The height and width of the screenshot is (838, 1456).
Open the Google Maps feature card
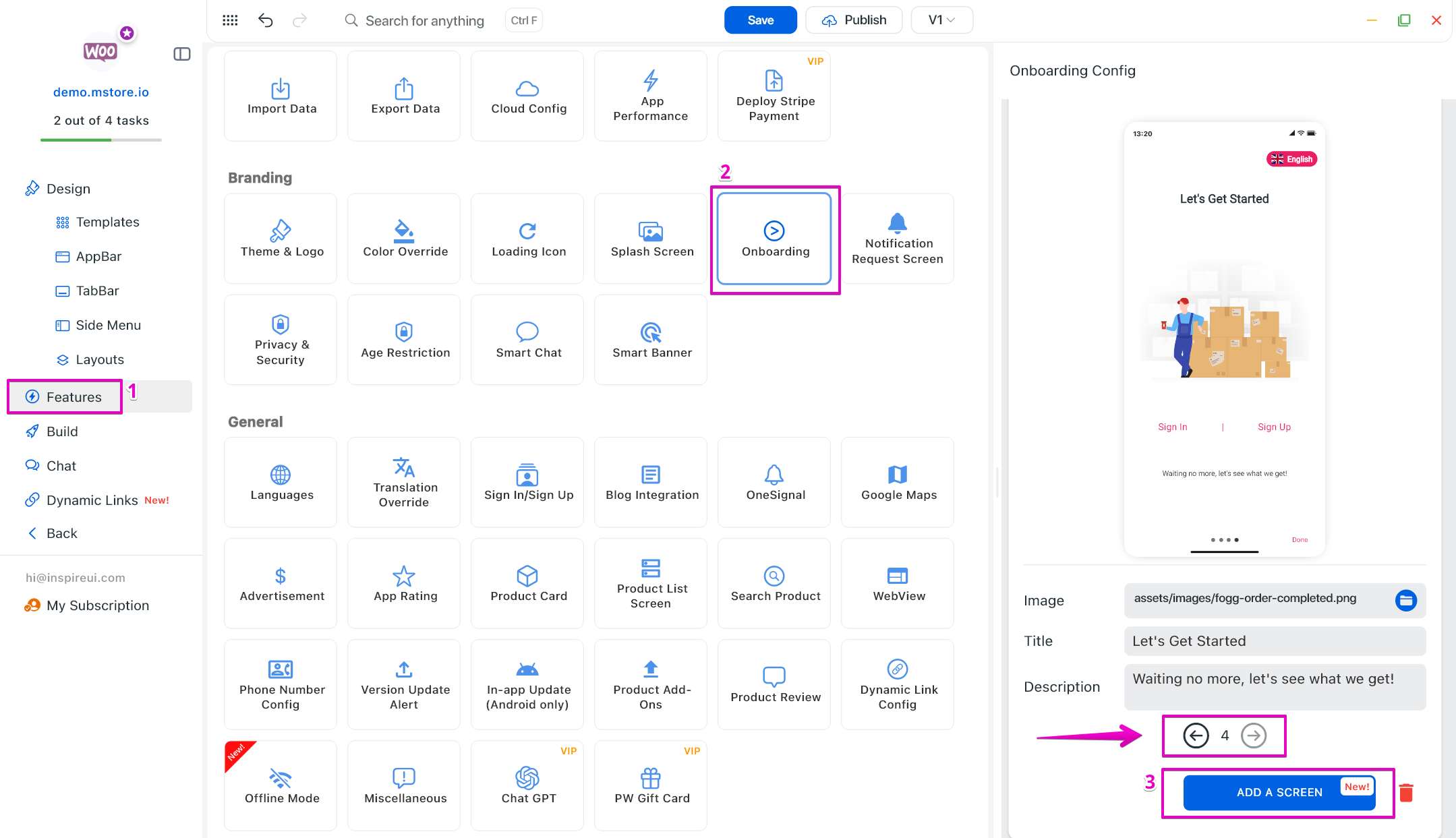(x=898, y=482)
